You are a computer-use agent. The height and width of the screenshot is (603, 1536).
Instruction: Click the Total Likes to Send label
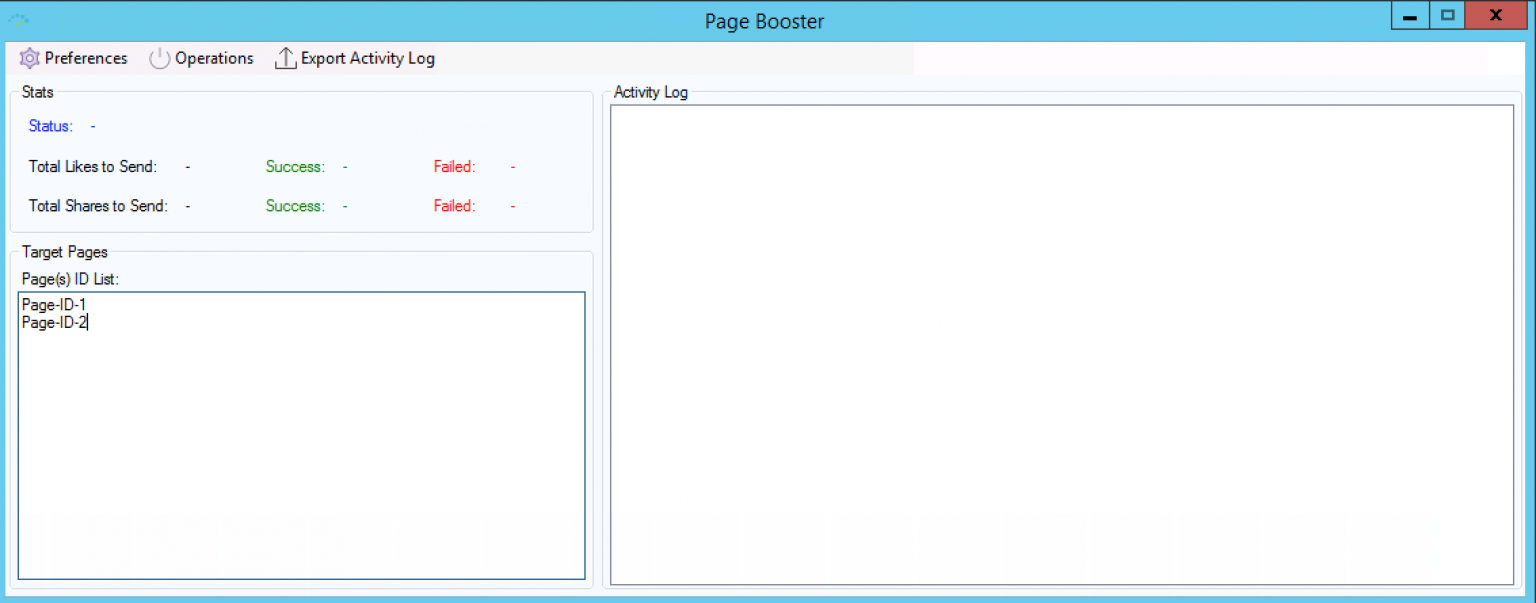pyautogui.click(x=92, y=166)
